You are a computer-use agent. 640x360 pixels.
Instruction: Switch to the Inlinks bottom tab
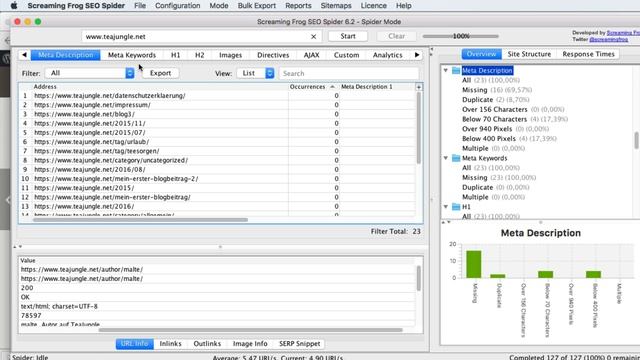171,344
